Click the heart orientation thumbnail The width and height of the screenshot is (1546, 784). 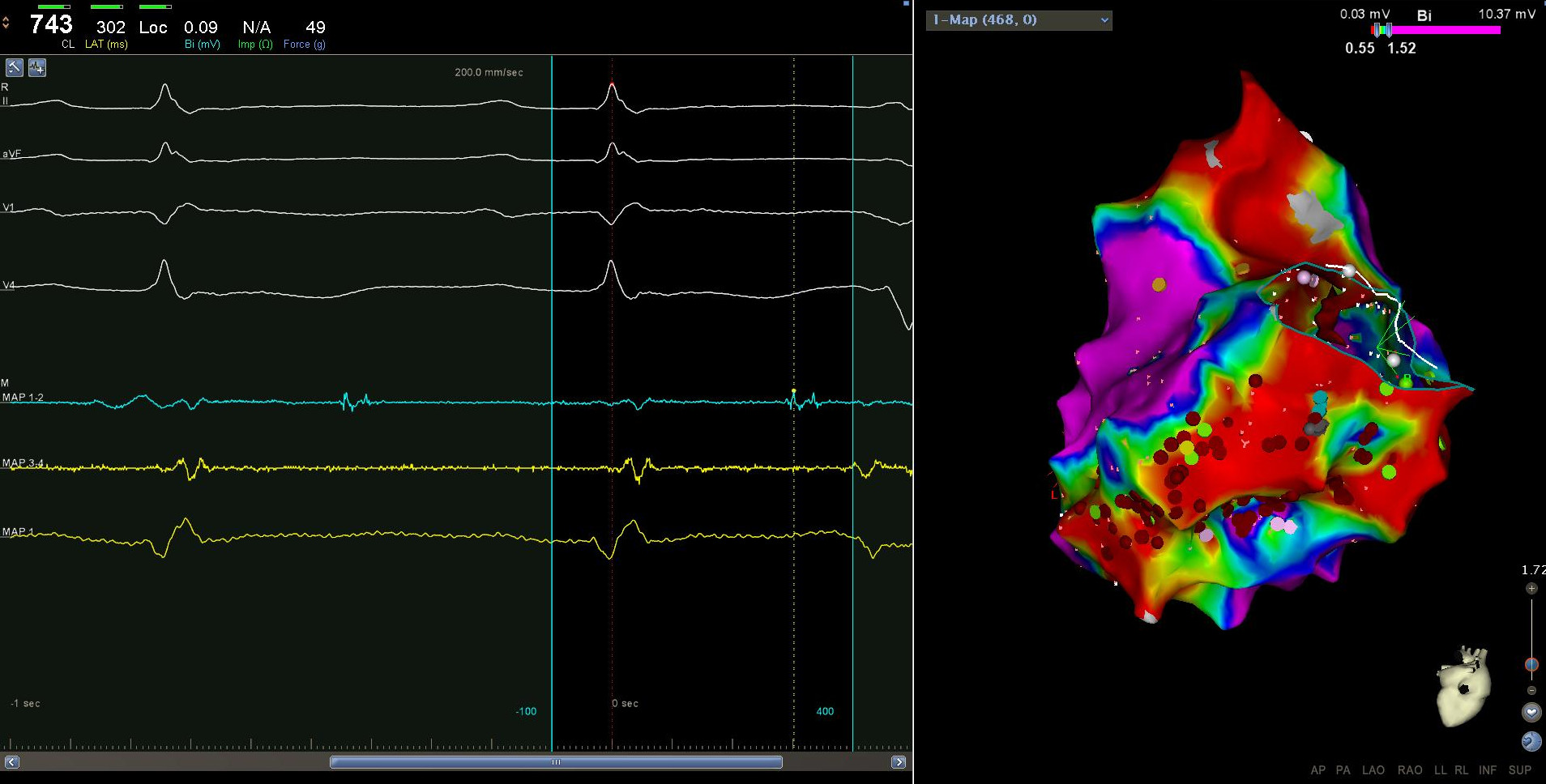pos(1463,685)
